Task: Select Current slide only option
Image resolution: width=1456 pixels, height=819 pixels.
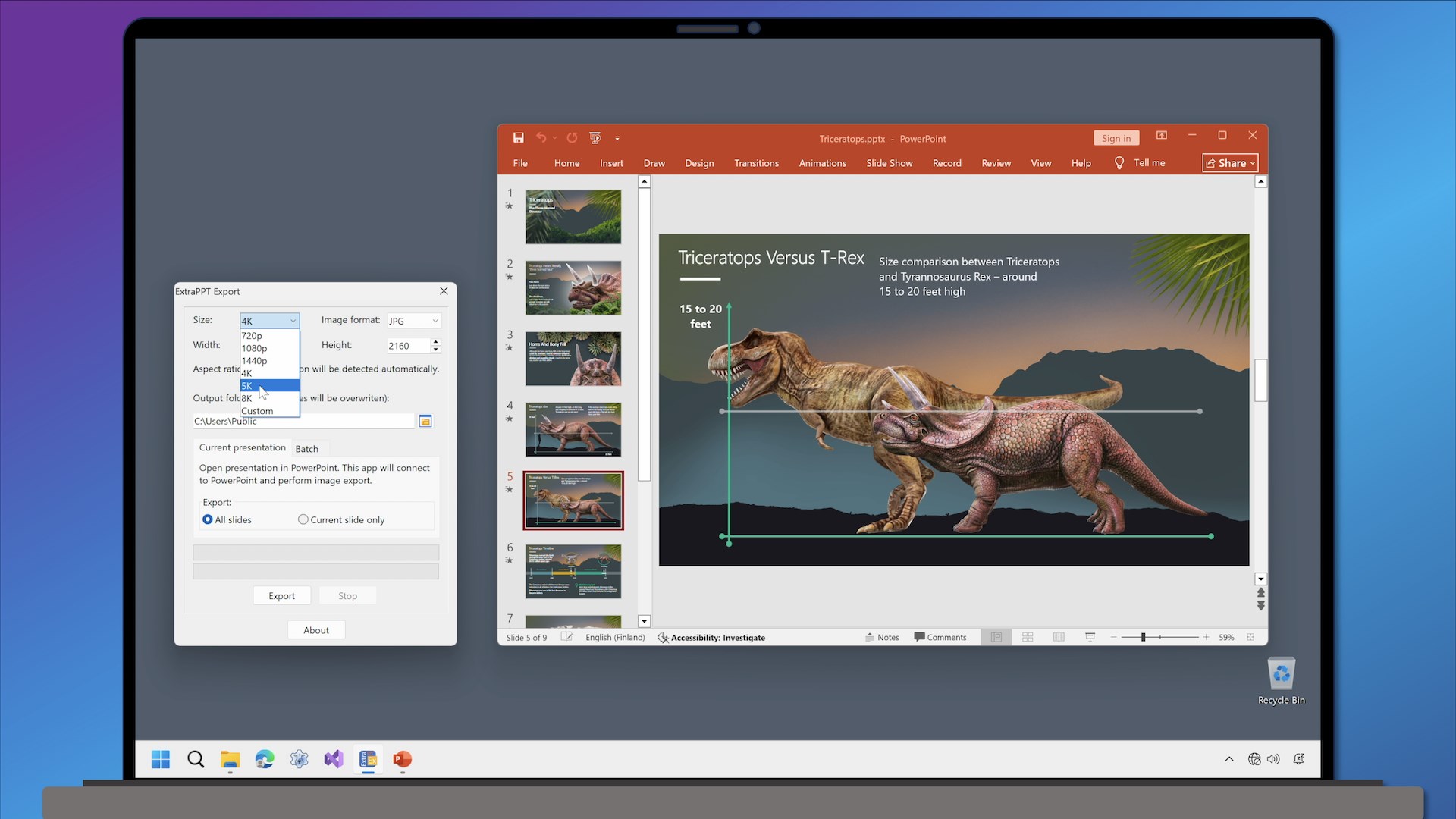Action: [x=303, y=519]
